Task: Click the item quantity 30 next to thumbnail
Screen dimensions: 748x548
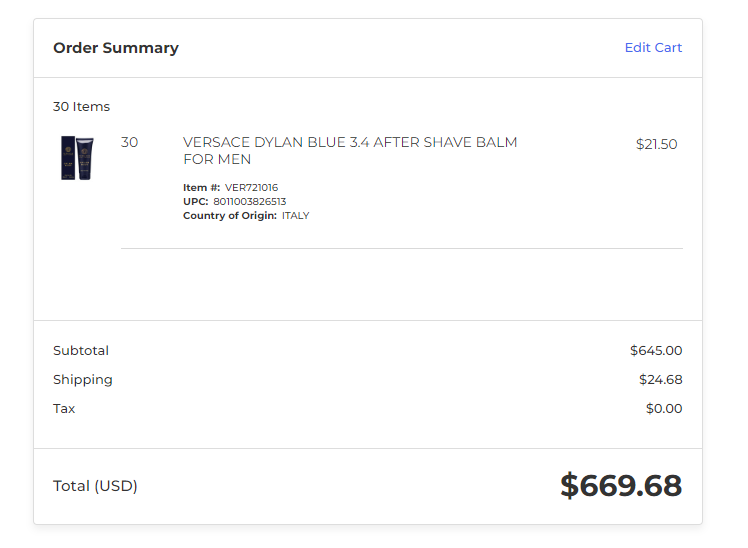Action: pos(129,142)
